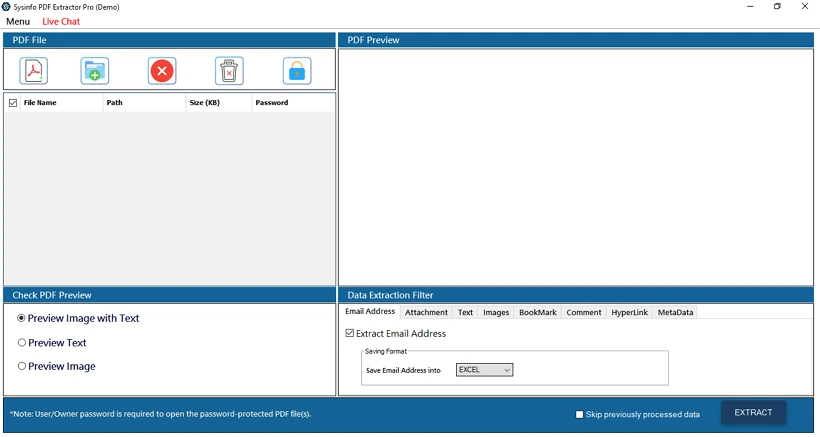Click the red Remove file icon
Viewport: 820px width, 437px height.
coord(162,71)
